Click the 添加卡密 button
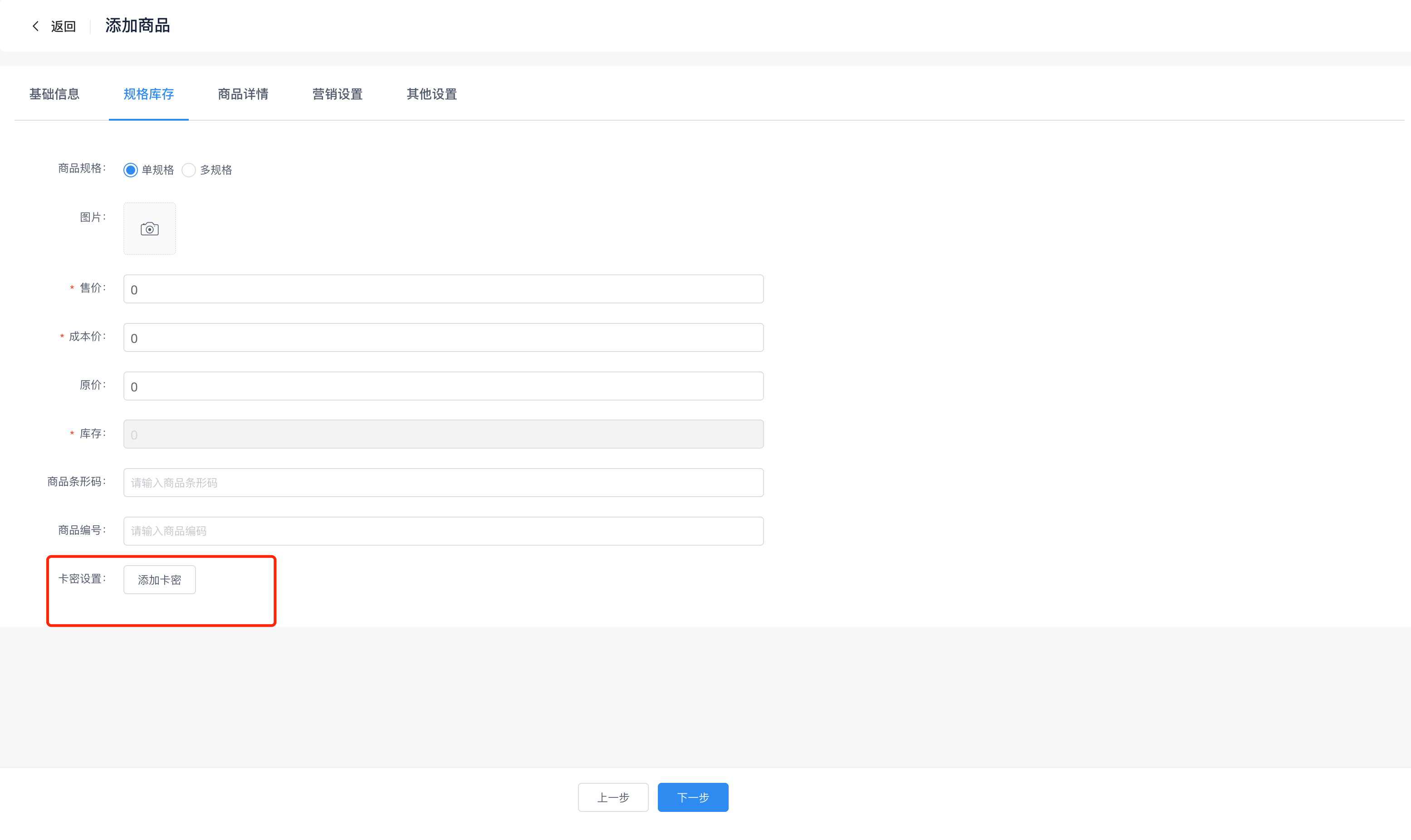 point(160,580)
